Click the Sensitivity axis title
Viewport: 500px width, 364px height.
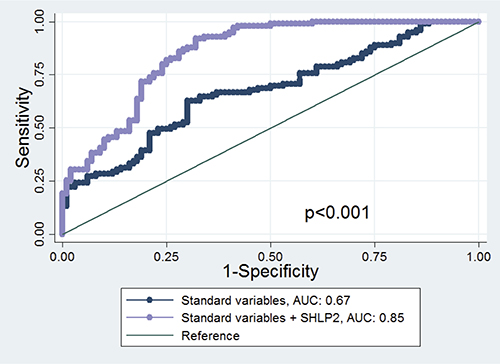click(x=23, y=127)
